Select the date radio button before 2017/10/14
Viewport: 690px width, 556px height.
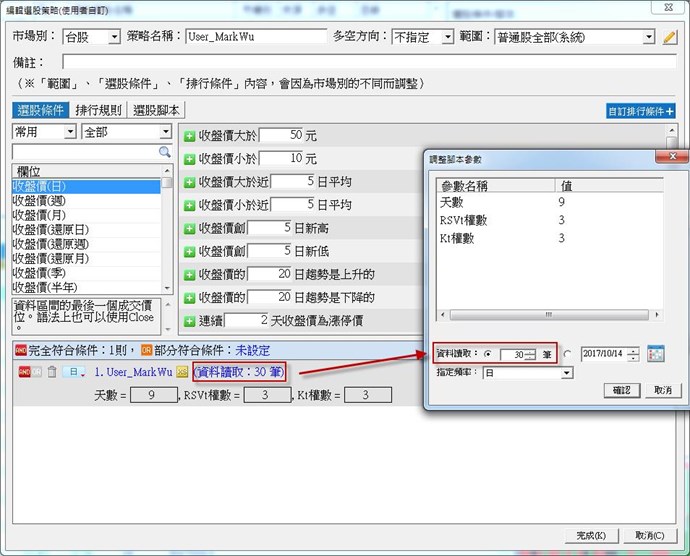[567, 353]
